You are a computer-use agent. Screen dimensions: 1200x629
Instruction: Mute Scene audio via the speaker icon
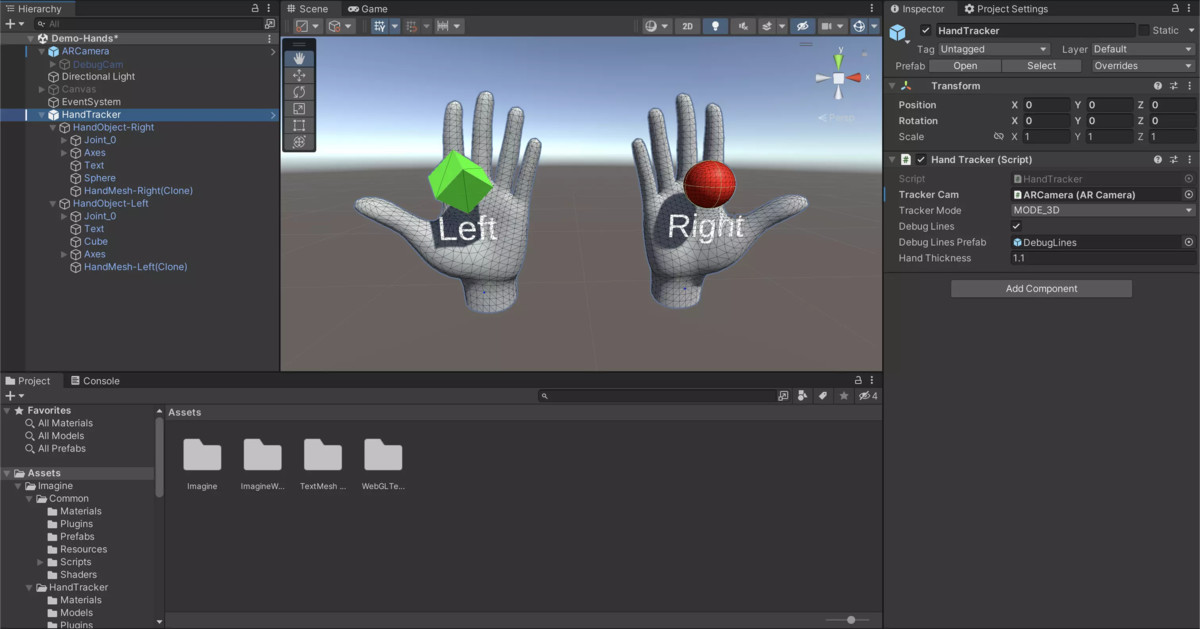point(741,27)
